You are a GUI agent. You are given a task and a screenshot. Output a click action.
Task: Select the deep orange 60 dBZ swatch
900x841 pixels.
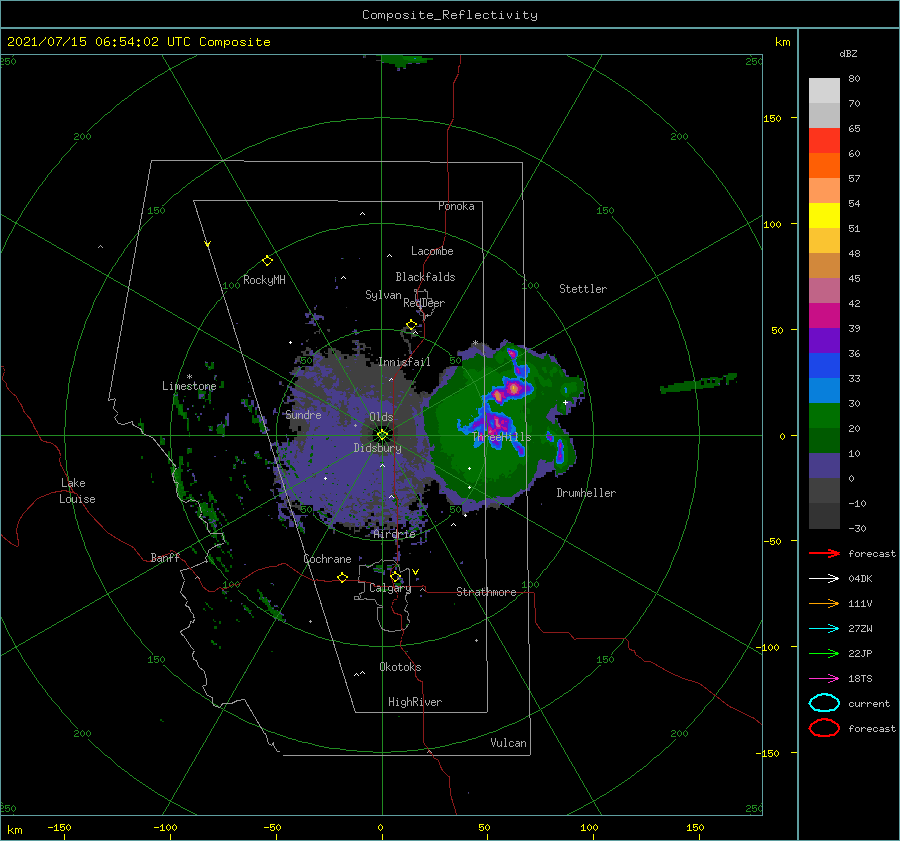point(824,165)
